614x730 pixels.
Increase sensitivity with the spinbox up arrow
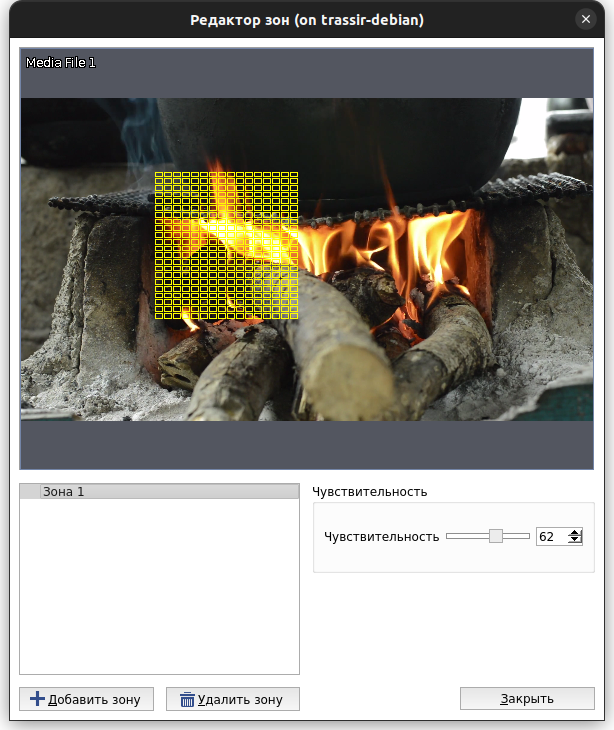click(x=575, y=533)
